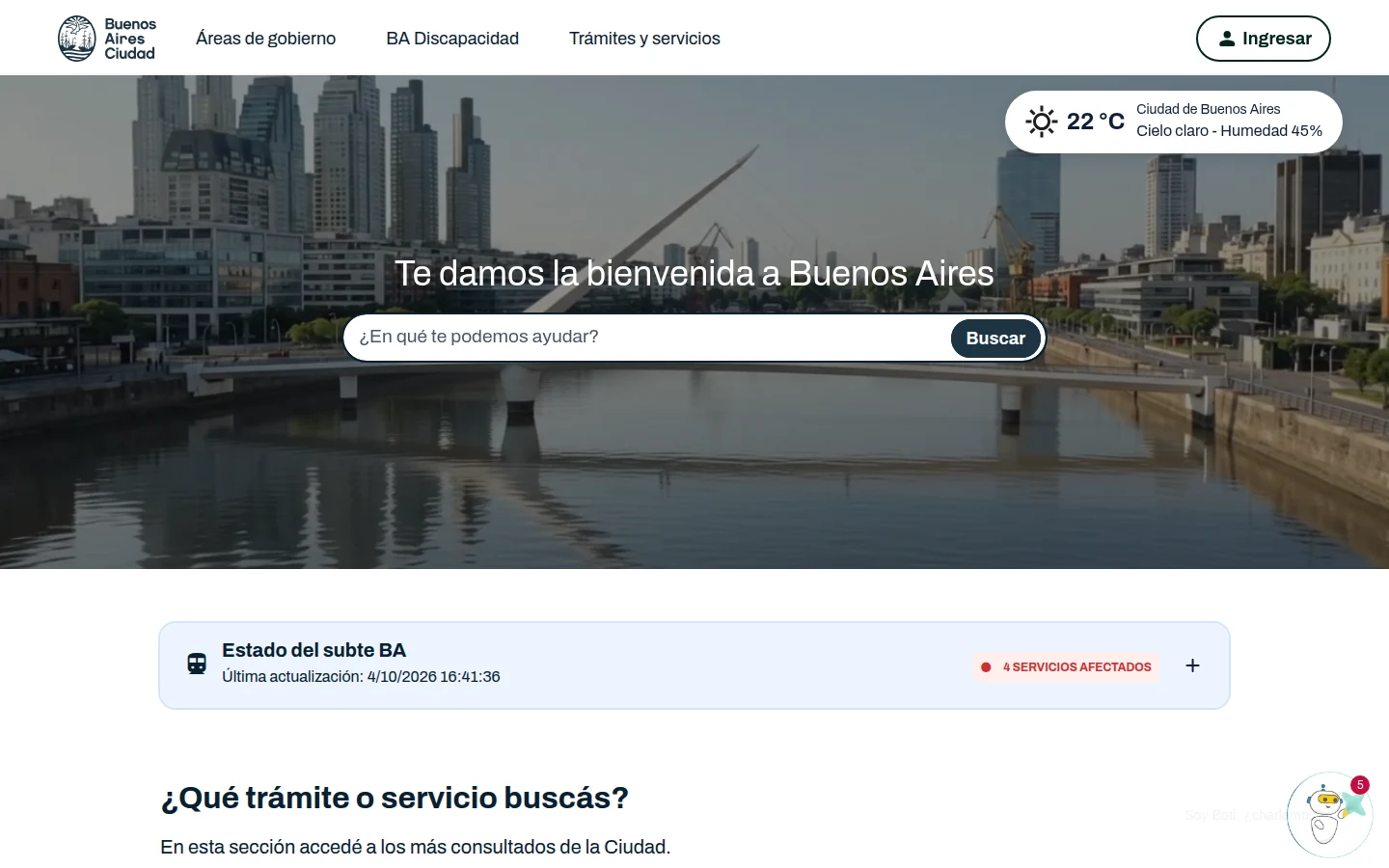Click the 'Última actualización' timestamp text
The height and width of the screenshot is (868, 1389).
[x=361, y=677]
